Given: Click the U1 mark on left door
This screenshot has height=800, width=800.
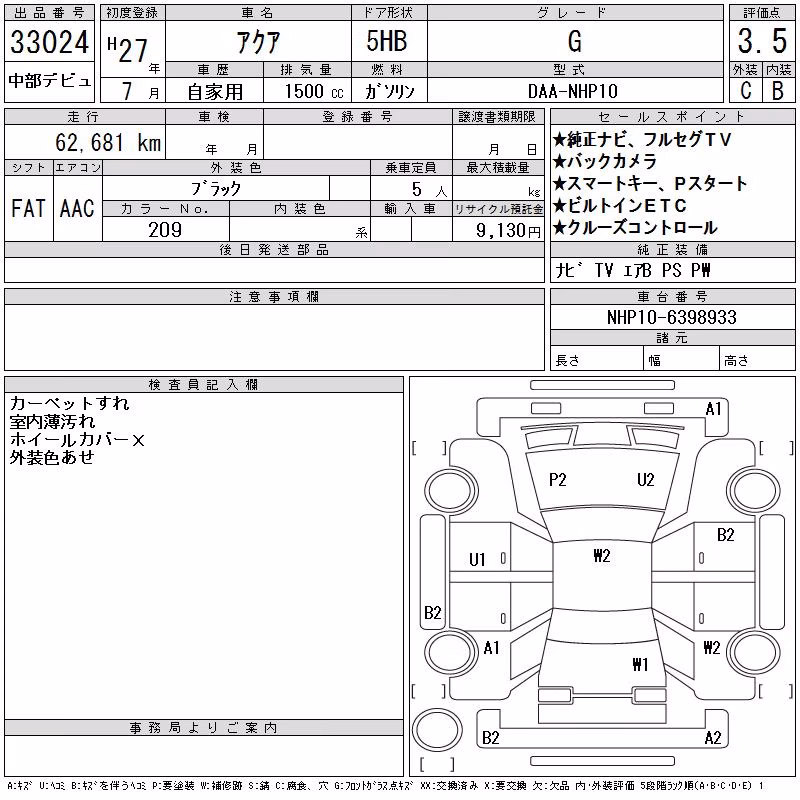Looking at the screenshot, I should [477, 560].
